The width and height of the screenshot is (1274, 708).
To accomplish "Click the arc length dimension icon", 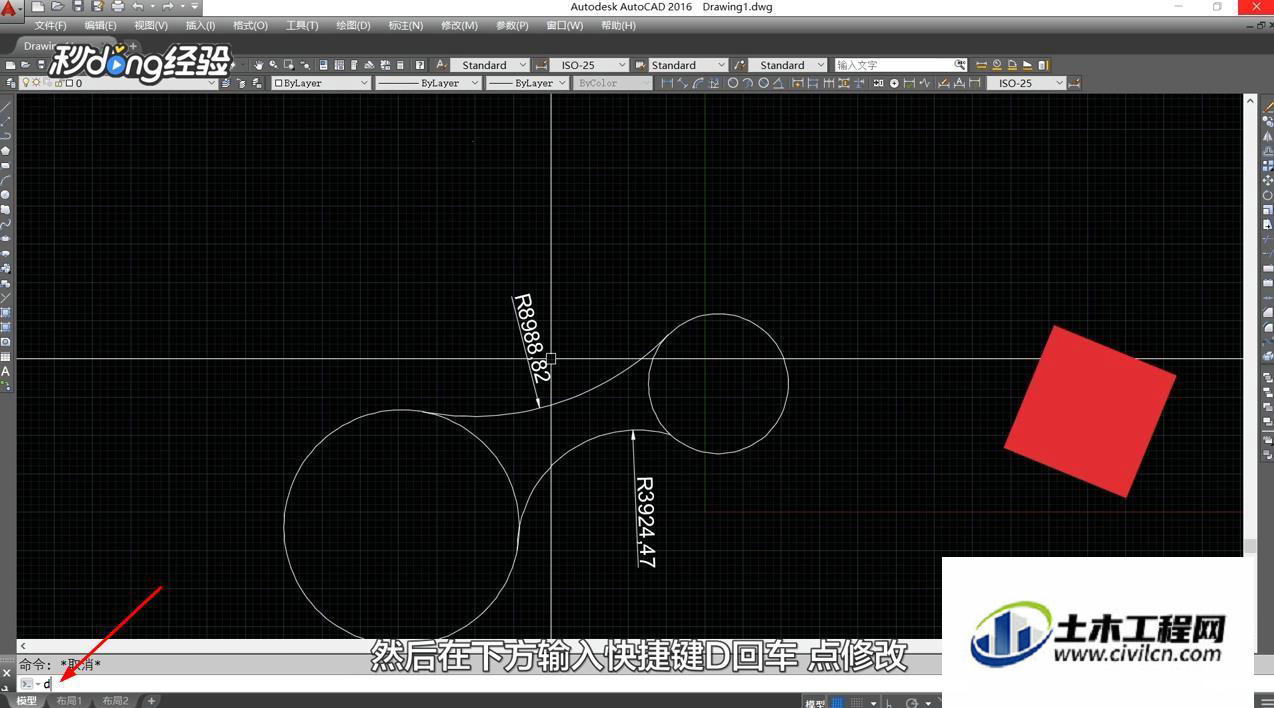I will 698,83.
